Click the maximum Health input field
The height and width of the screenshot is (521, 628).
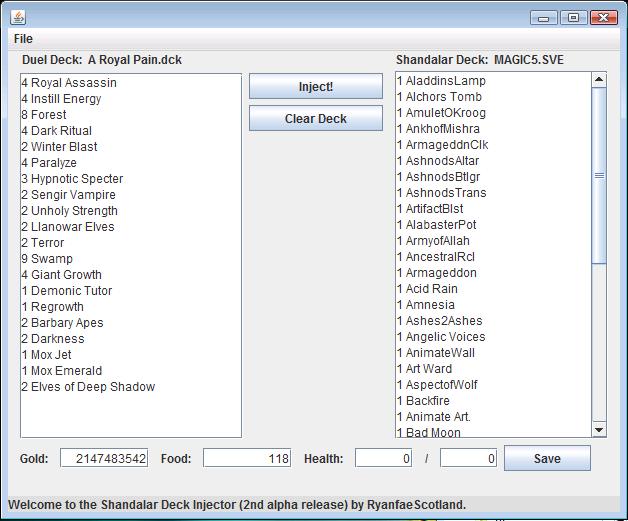468,458
